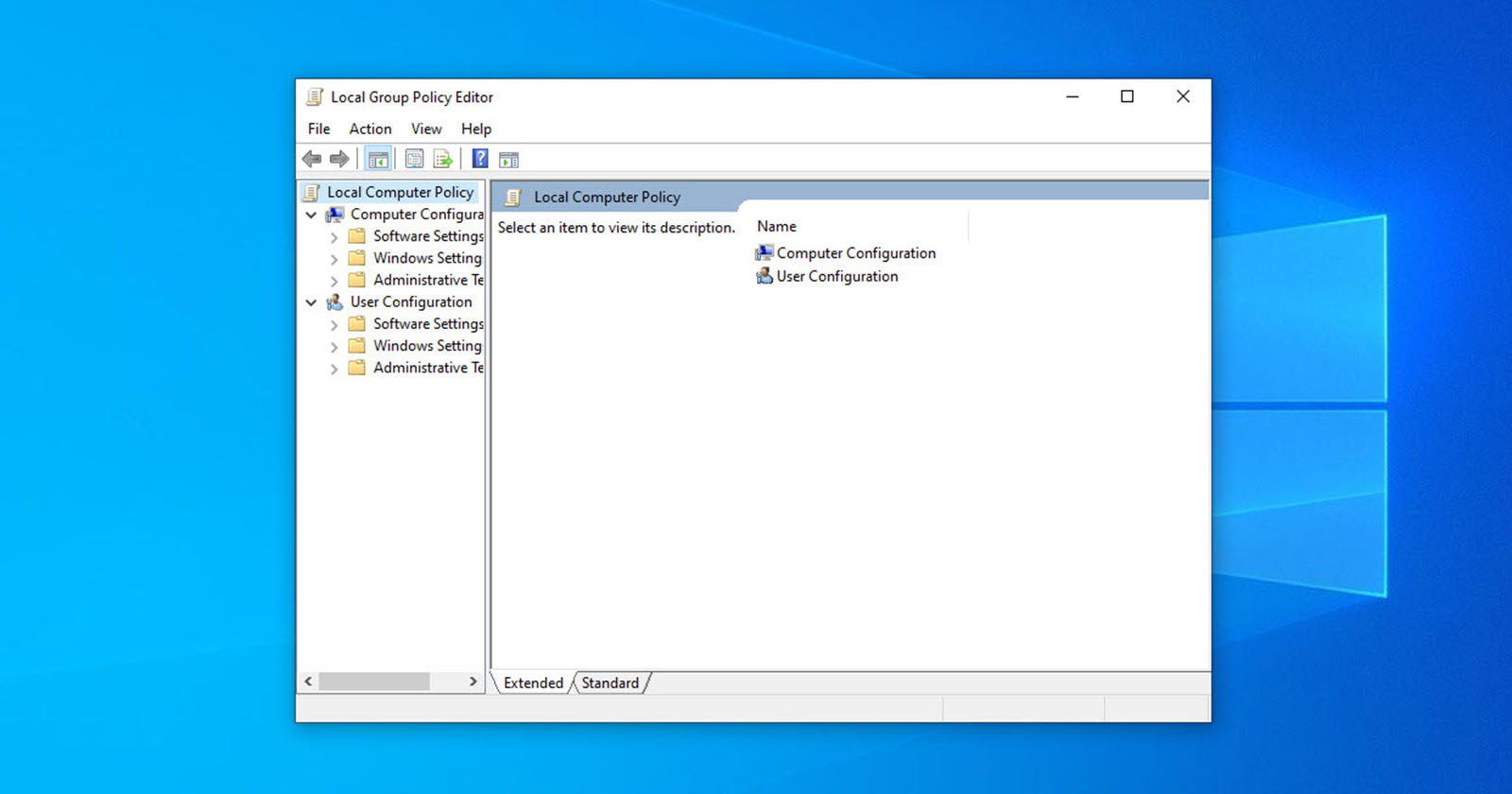Open Properties from the toolbar icon
This screenshot has height=794, width=1512.
(x=414, y=159)
